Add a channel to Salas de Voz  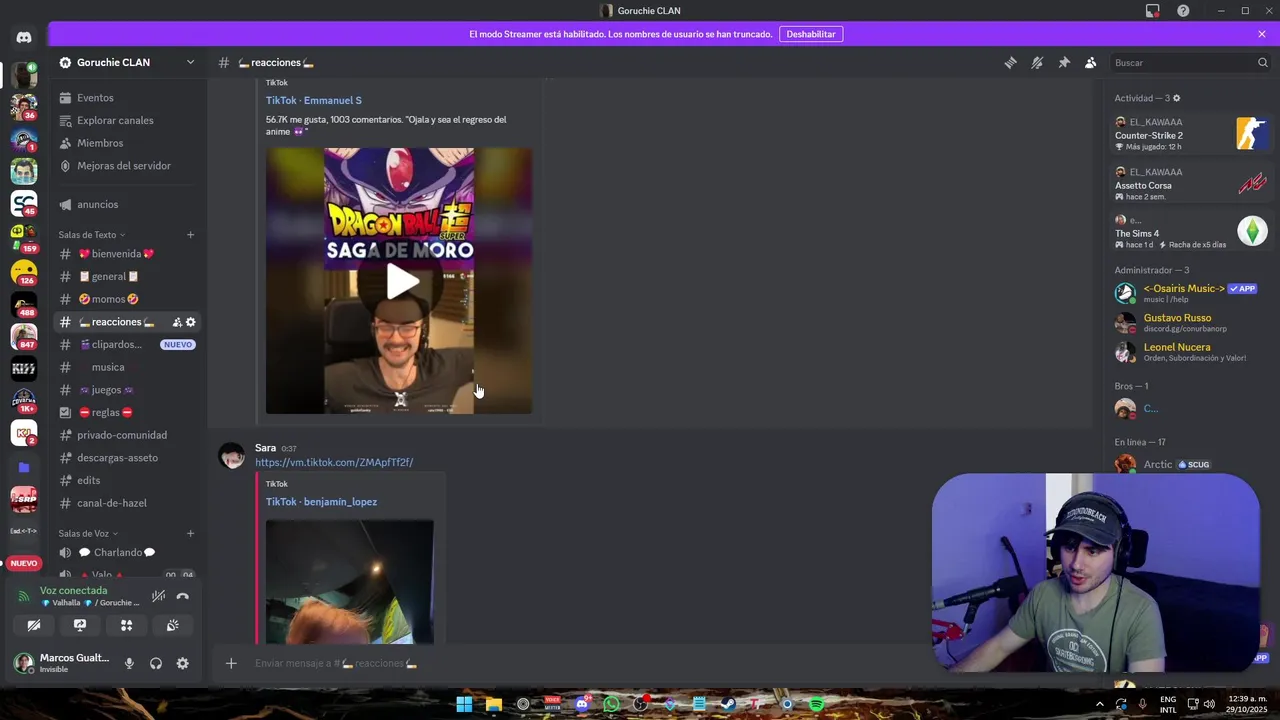[190, 534]
